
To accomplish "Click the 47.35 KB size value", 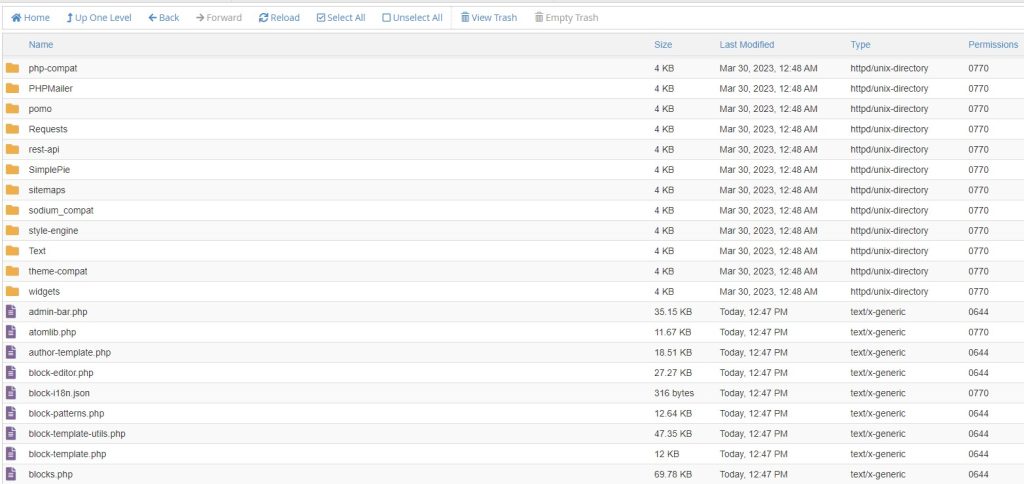I will [x=673, y=434].
